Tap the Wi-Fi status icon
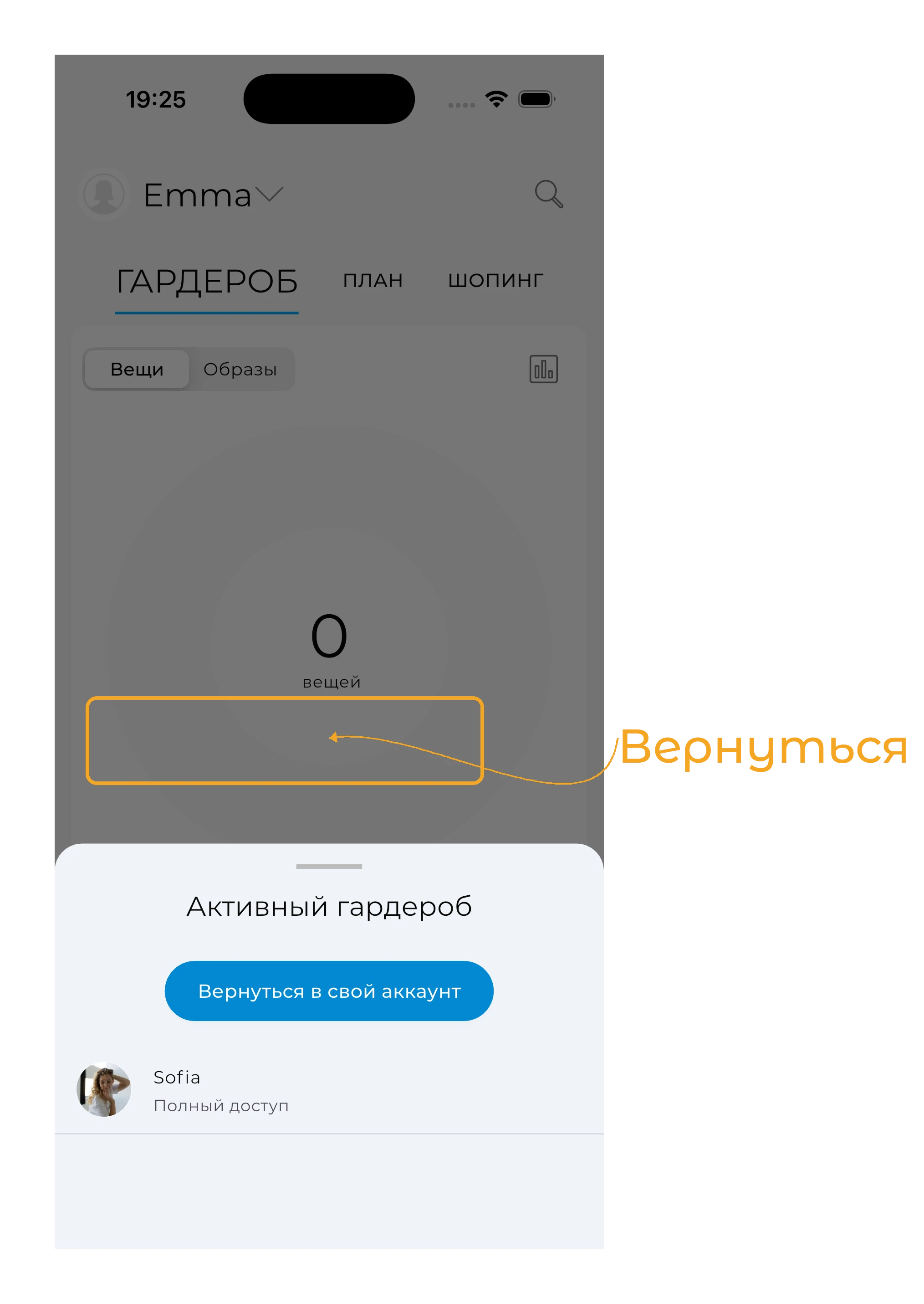The width and height of the screenshot is (924, 1304). (x=496, y=99)
